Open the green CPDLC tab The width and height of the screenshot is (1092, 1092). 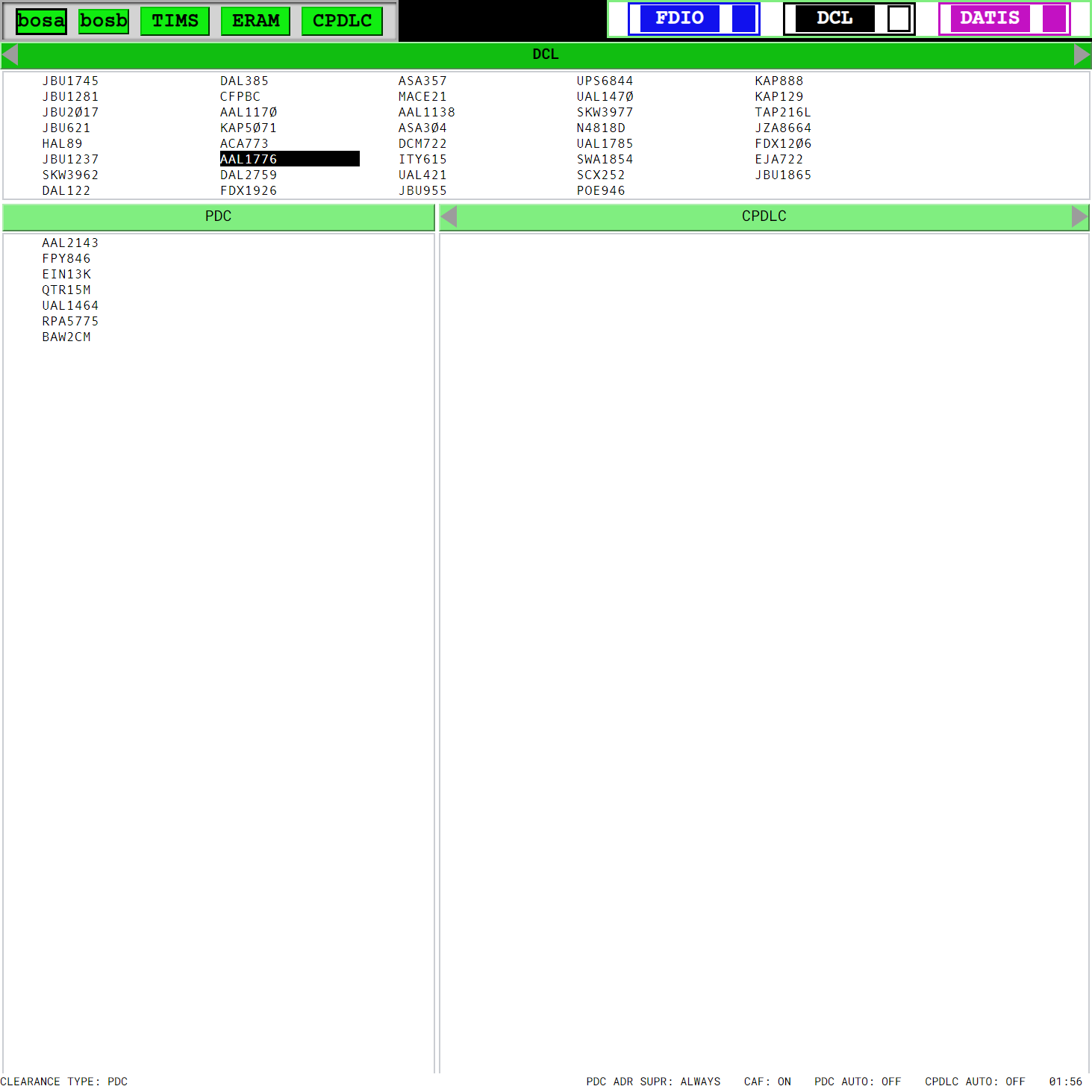click(x=343, y=21)
